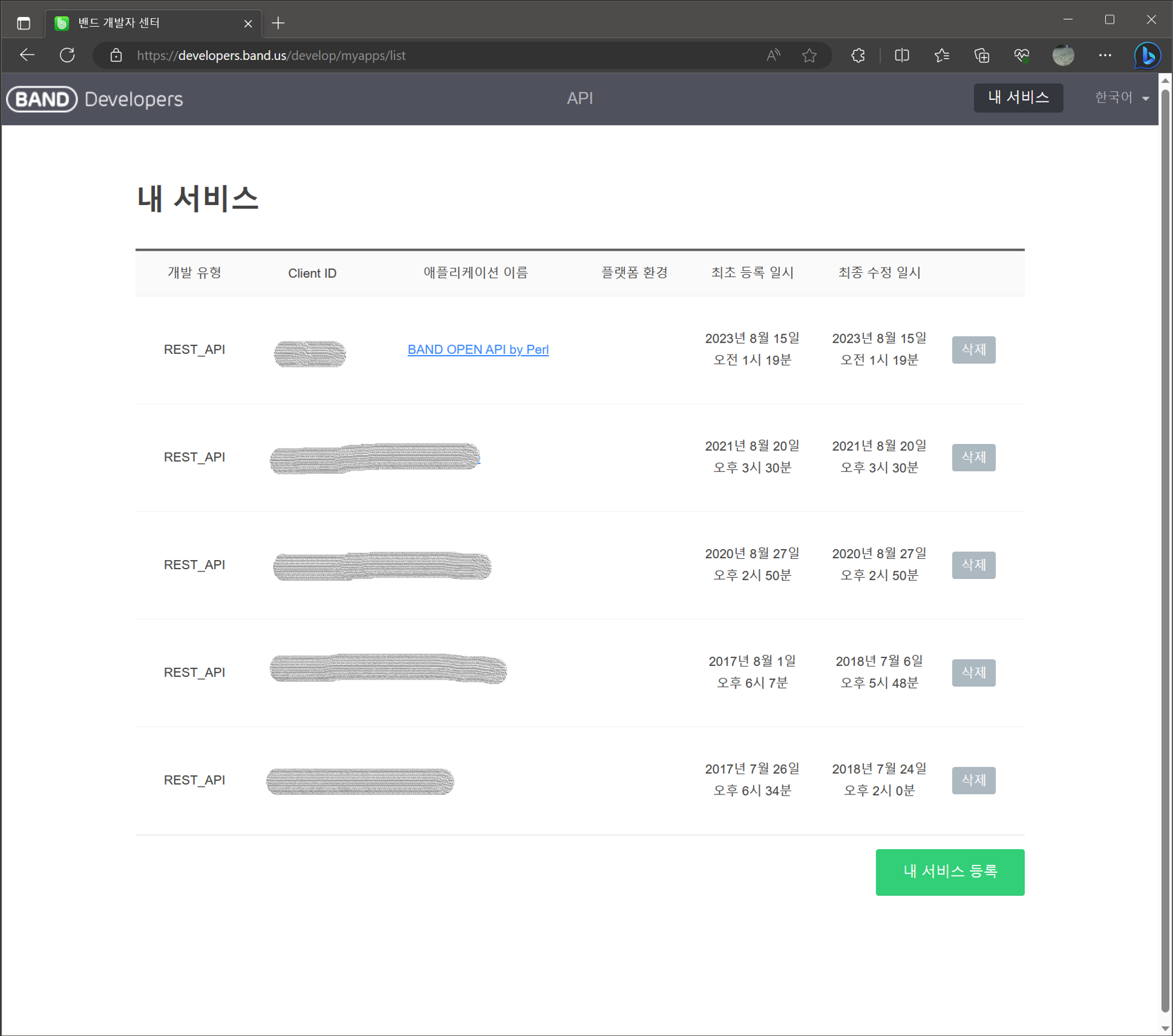Expand the 한국어 language dropdown
The width and height of the screenshot is (1173, 1036).
tap(1121, 98)
